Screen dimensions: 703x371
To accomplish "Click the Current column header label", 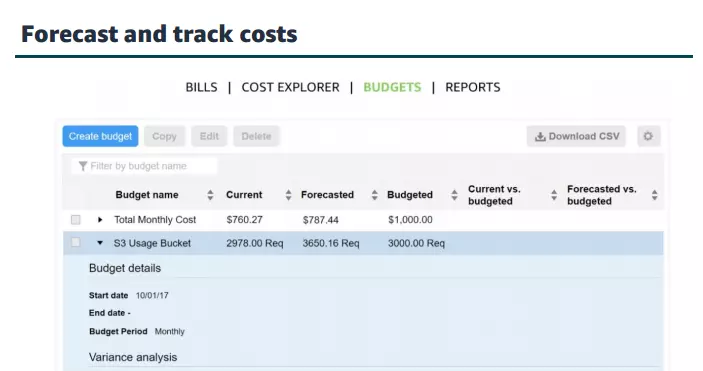I will coord(244,195).
